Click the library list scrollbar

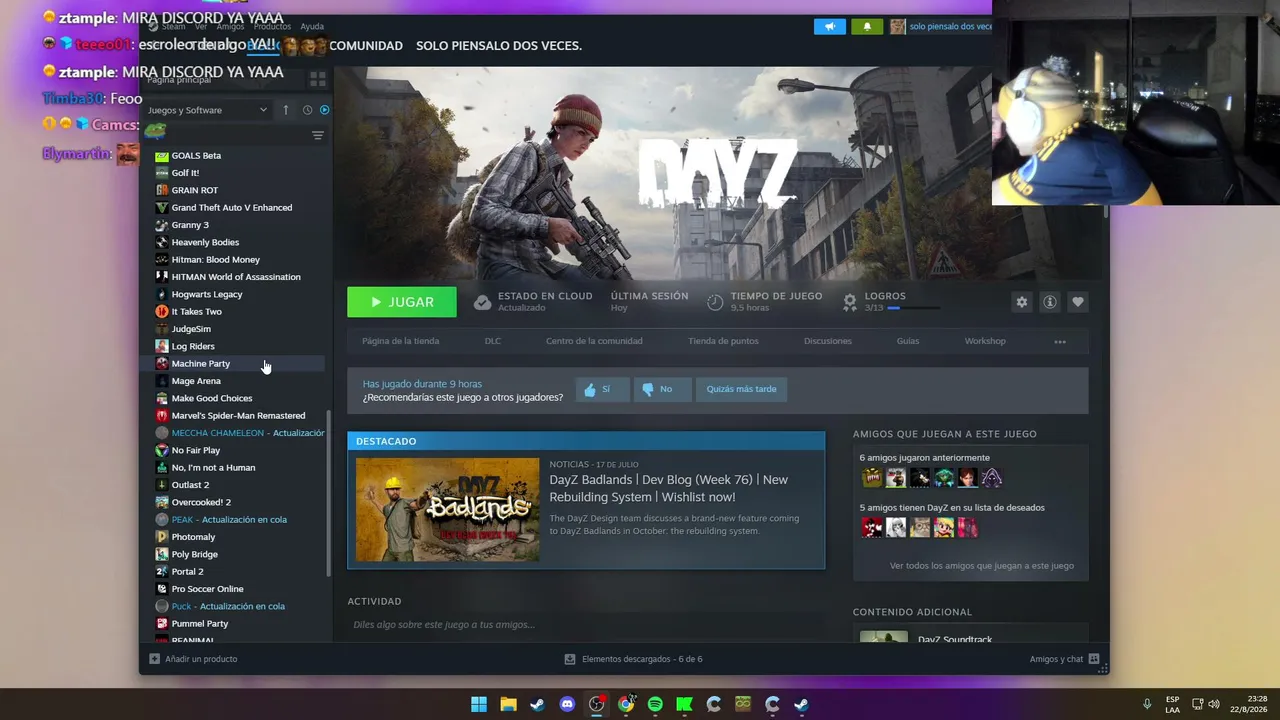click(x=329, y=493)
